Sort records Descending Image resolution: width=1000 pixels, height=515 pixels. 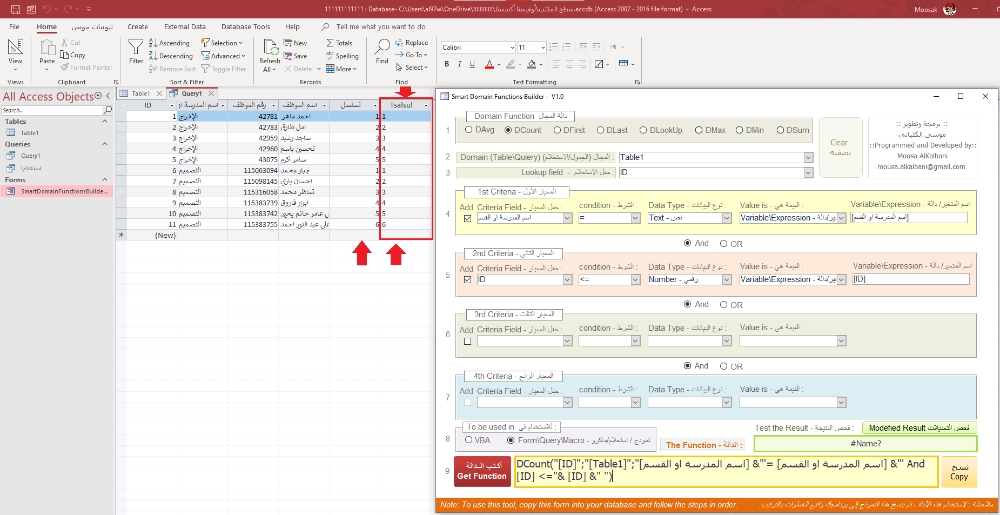[x=171, y=55]
